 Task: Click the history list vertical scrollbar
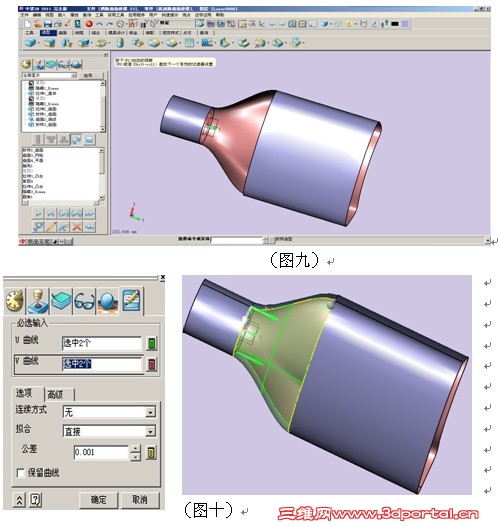pyautogui.click(x=101, y=174)
